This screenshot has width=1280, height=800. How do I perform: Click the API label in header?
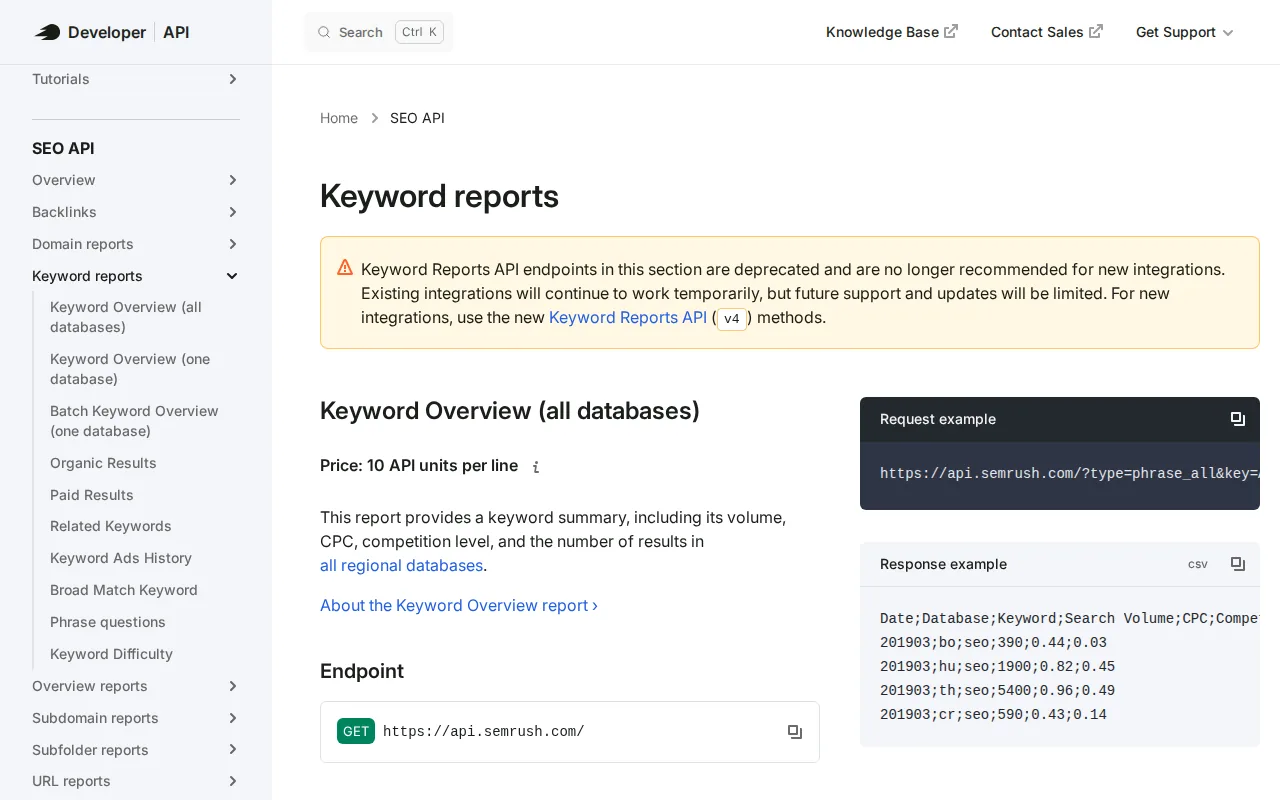[x=176, y=32]
